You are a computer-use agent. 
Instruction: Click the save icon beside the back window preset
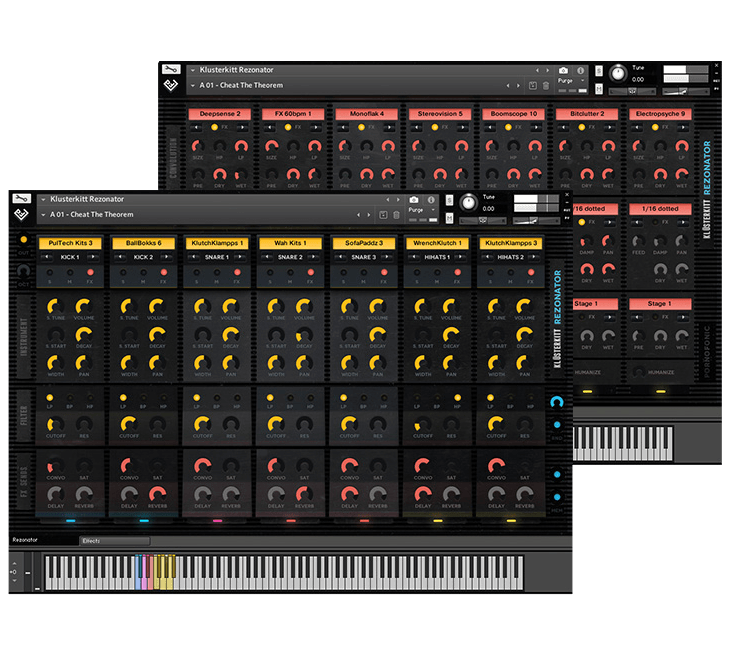coord(533,85)
